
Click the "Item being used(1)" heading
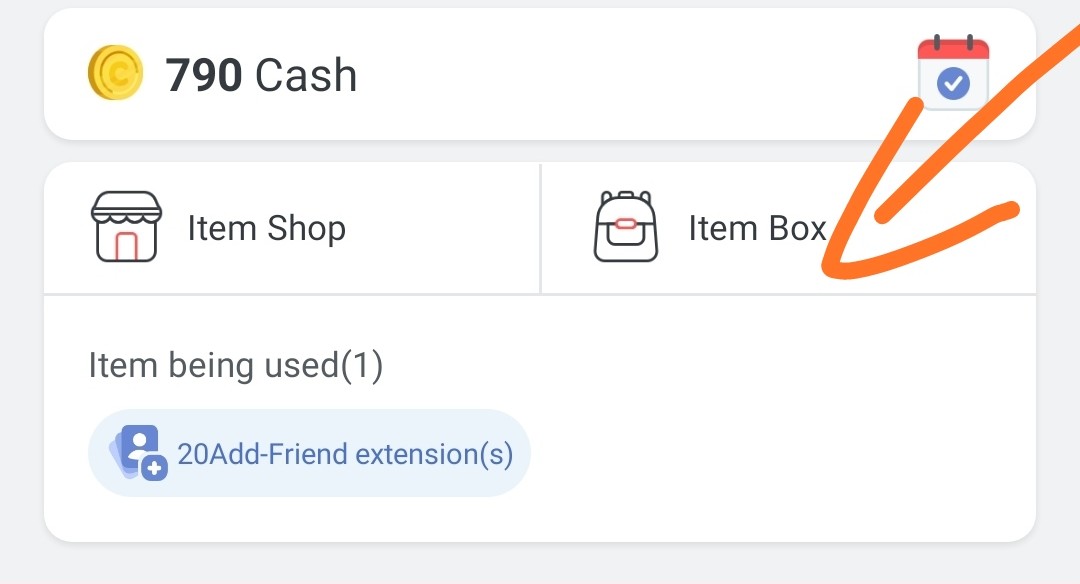pos(236,365)
